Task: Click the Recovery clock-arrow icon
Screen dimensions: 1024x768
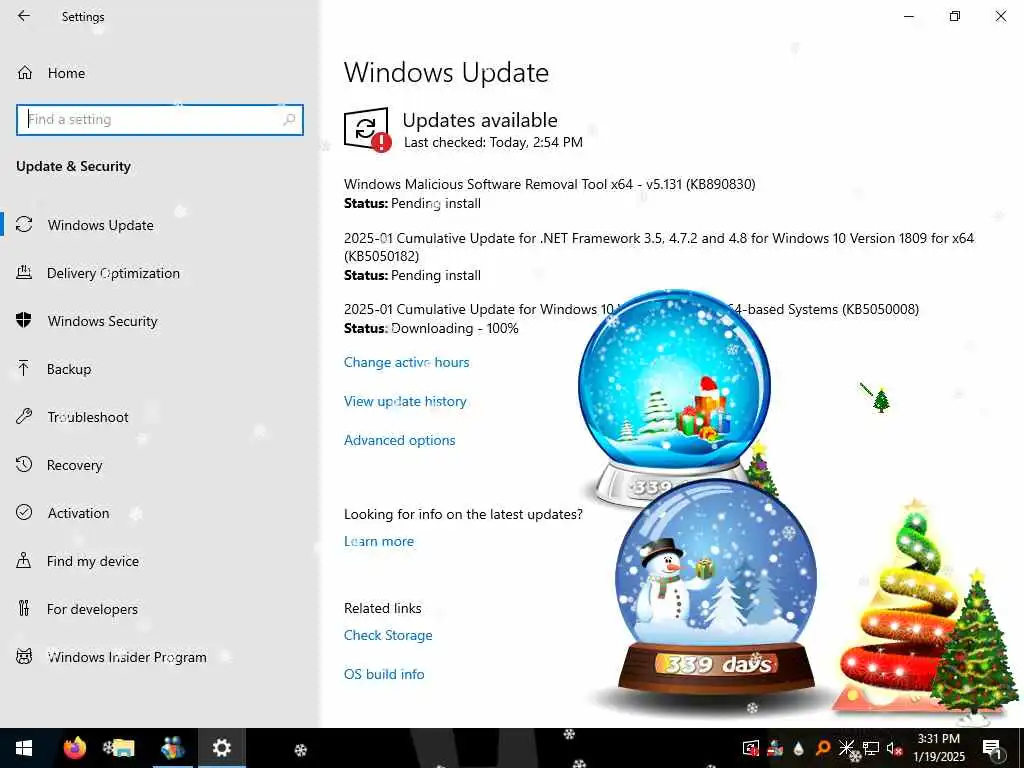Action: pyautogui.click(x=24, y=464)
